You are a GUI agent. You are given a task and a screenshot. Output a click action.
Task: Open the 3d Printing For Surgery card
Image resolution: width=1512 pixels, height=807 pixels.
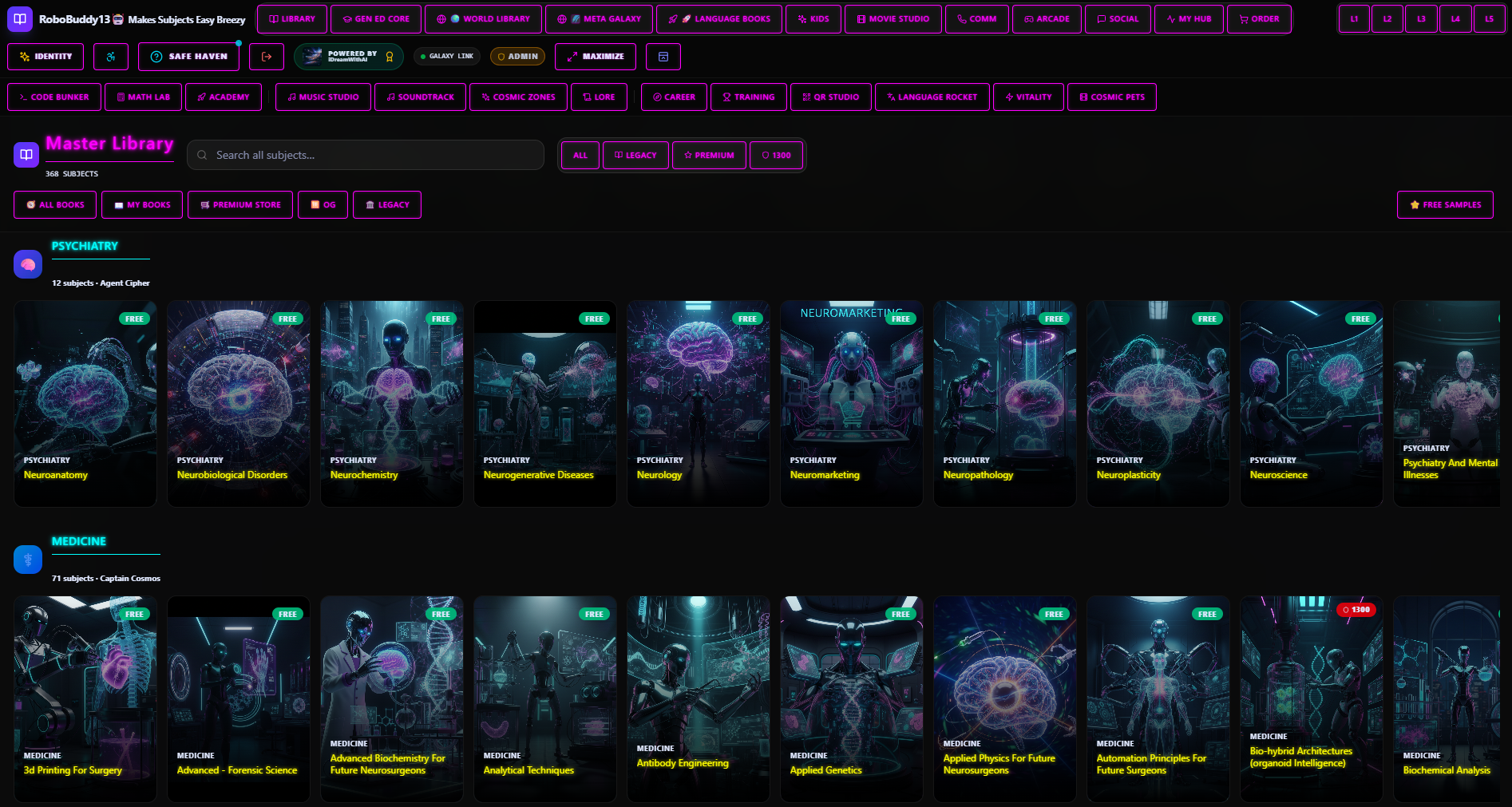coord(85,699)
